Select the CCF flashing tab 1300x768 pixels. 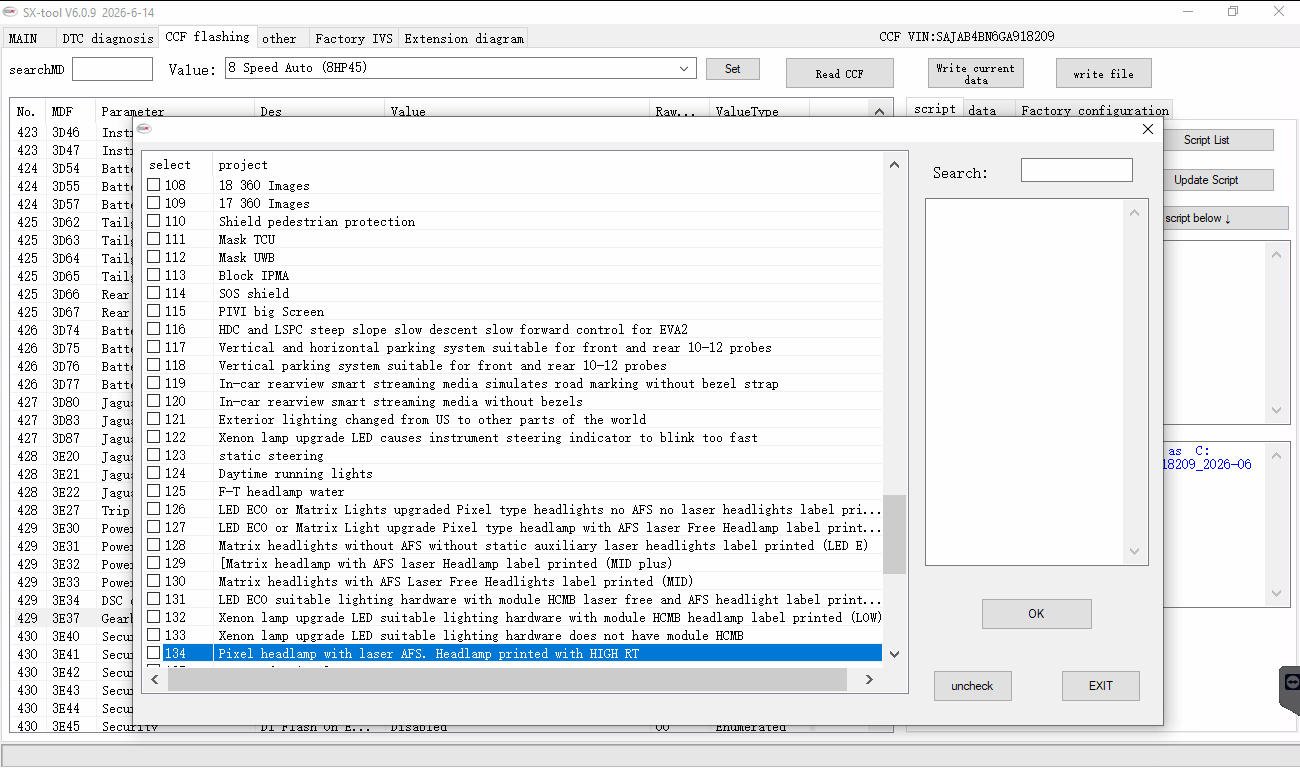pyautogui.click(x=207, y=37)
